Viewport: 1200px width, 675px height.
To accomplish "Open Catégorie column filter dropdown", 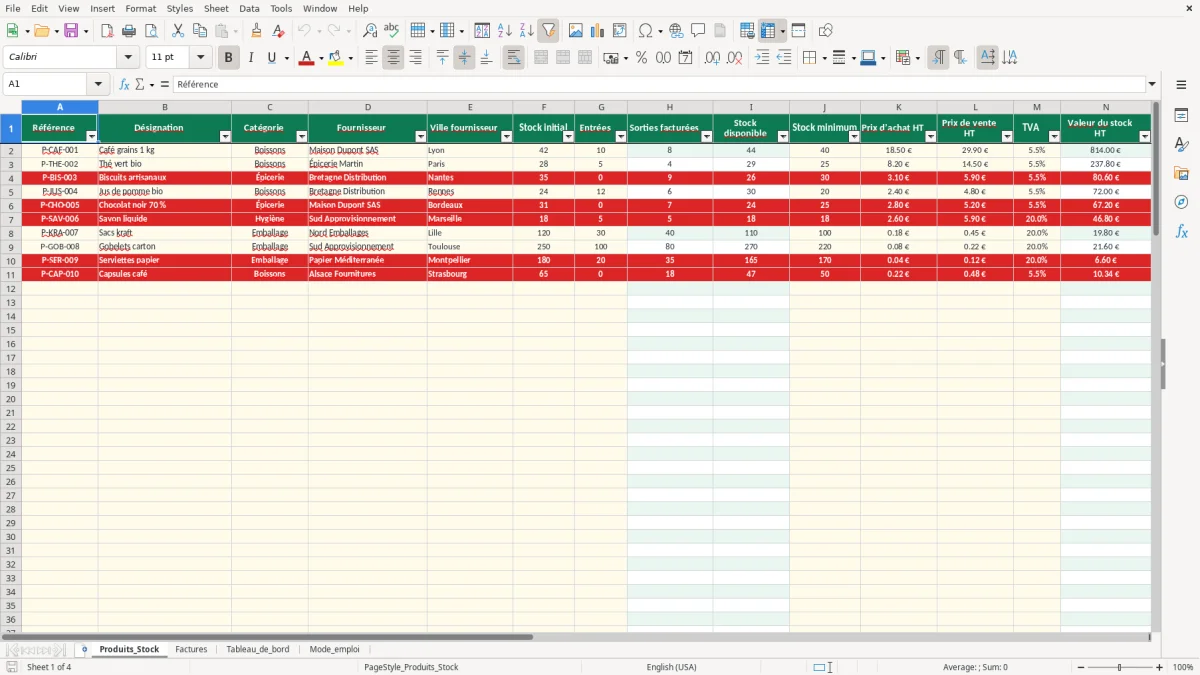I will click(x=302, y=137).
